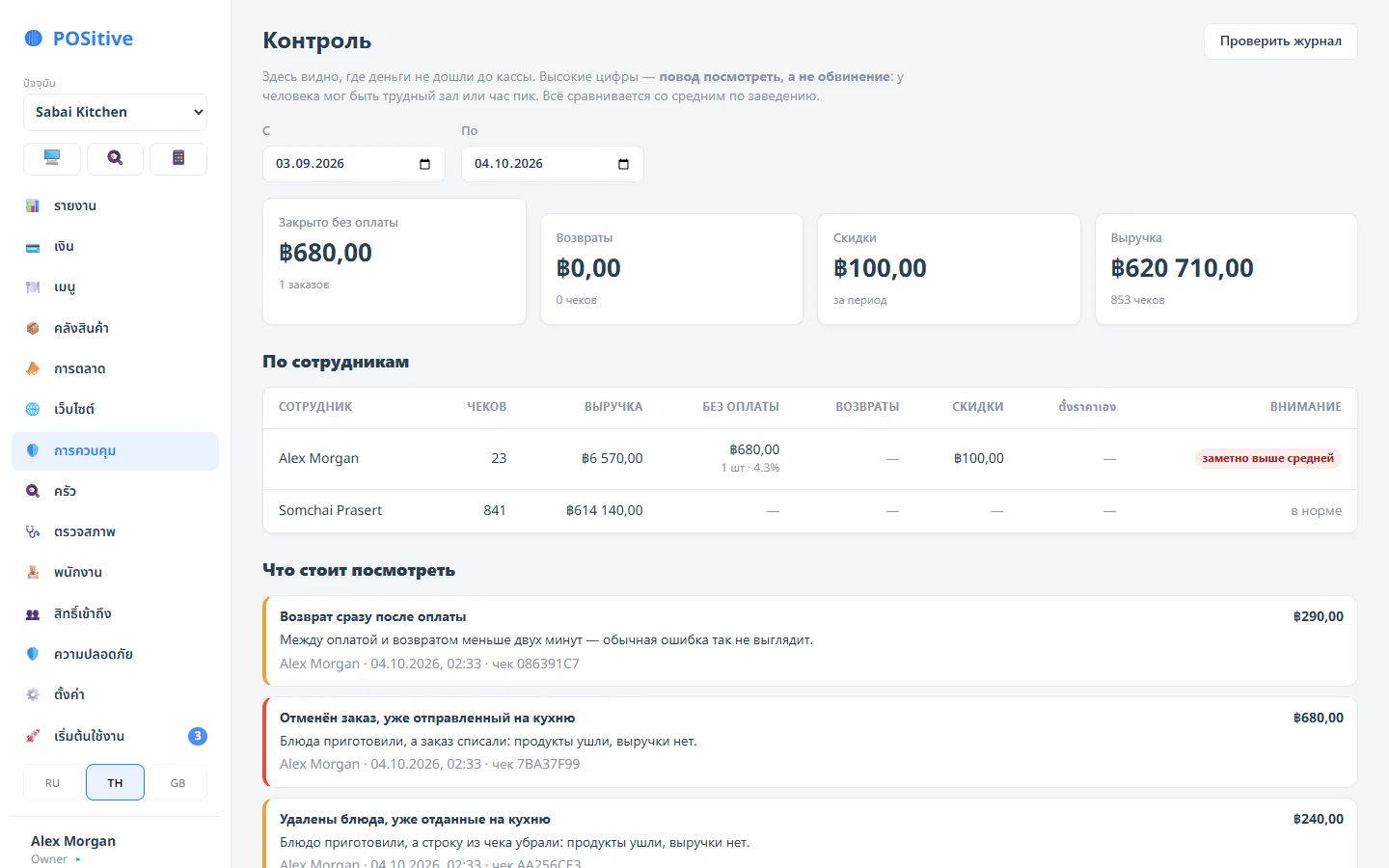Expand the Sabai Kitchen venue dropdown
This screenshot has width=1389, height=868.
point(115,112)
